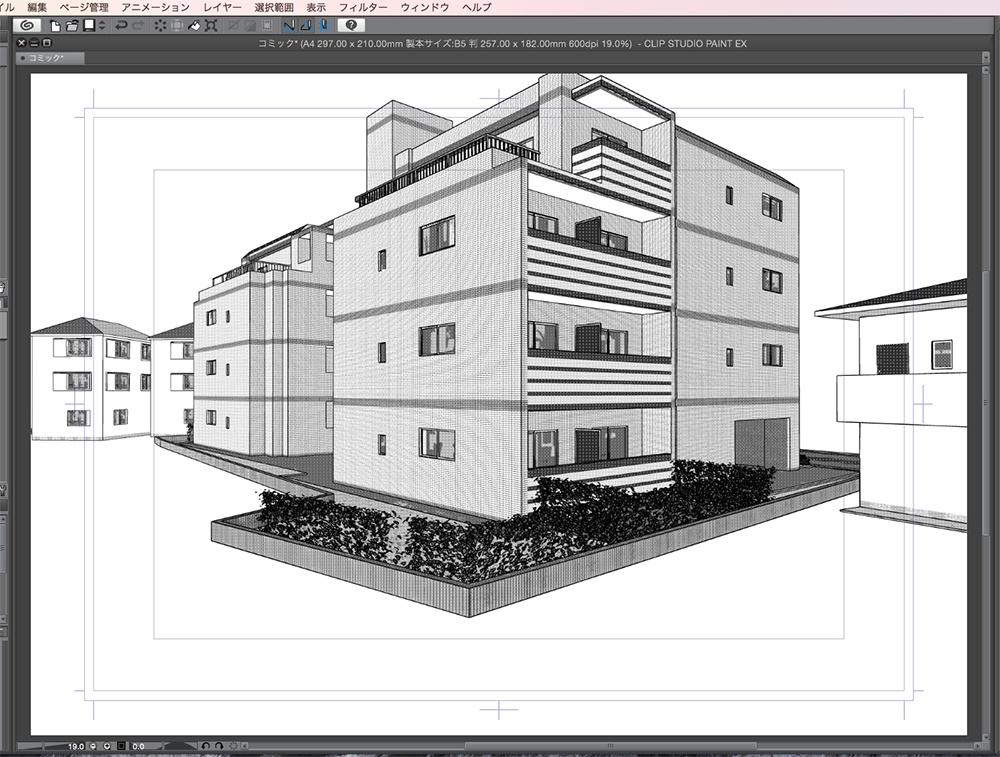Switch to the コミック* canvas tab
The height and width of the screenshot is (757, 1000).
(x=45, y=58)
